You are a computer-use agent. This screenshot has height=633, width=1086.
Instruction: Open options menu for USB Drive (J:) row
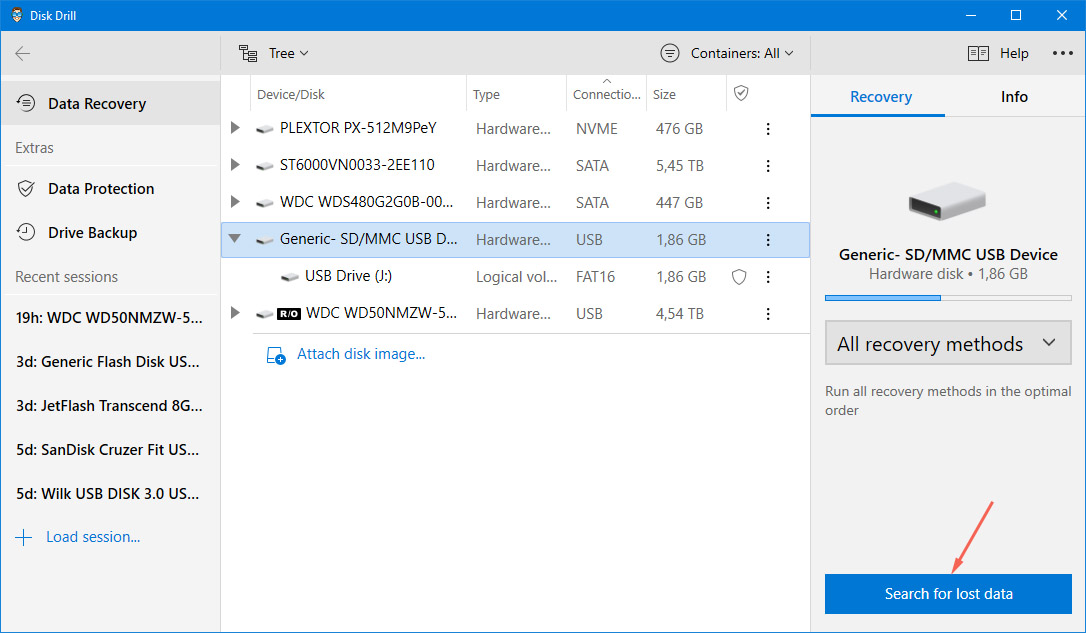coord(767,277)
